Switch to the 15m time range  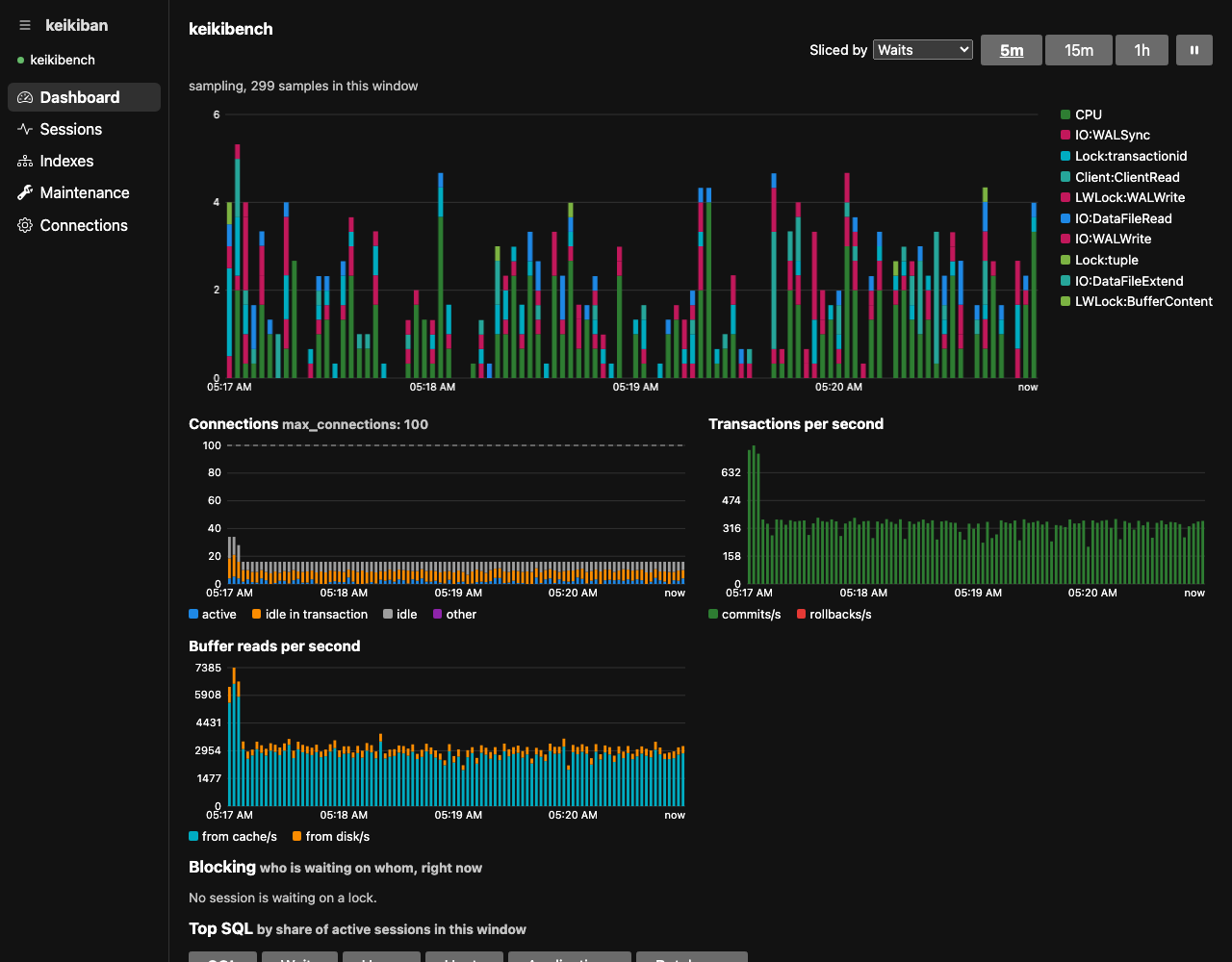coord(1079,50)
